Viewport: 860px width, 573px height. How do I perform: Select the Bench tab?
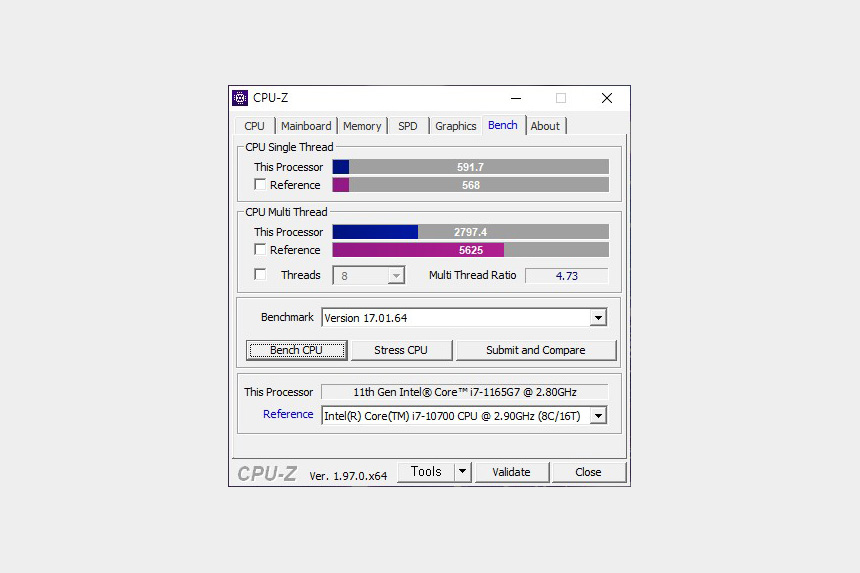(x=503, y=125)
